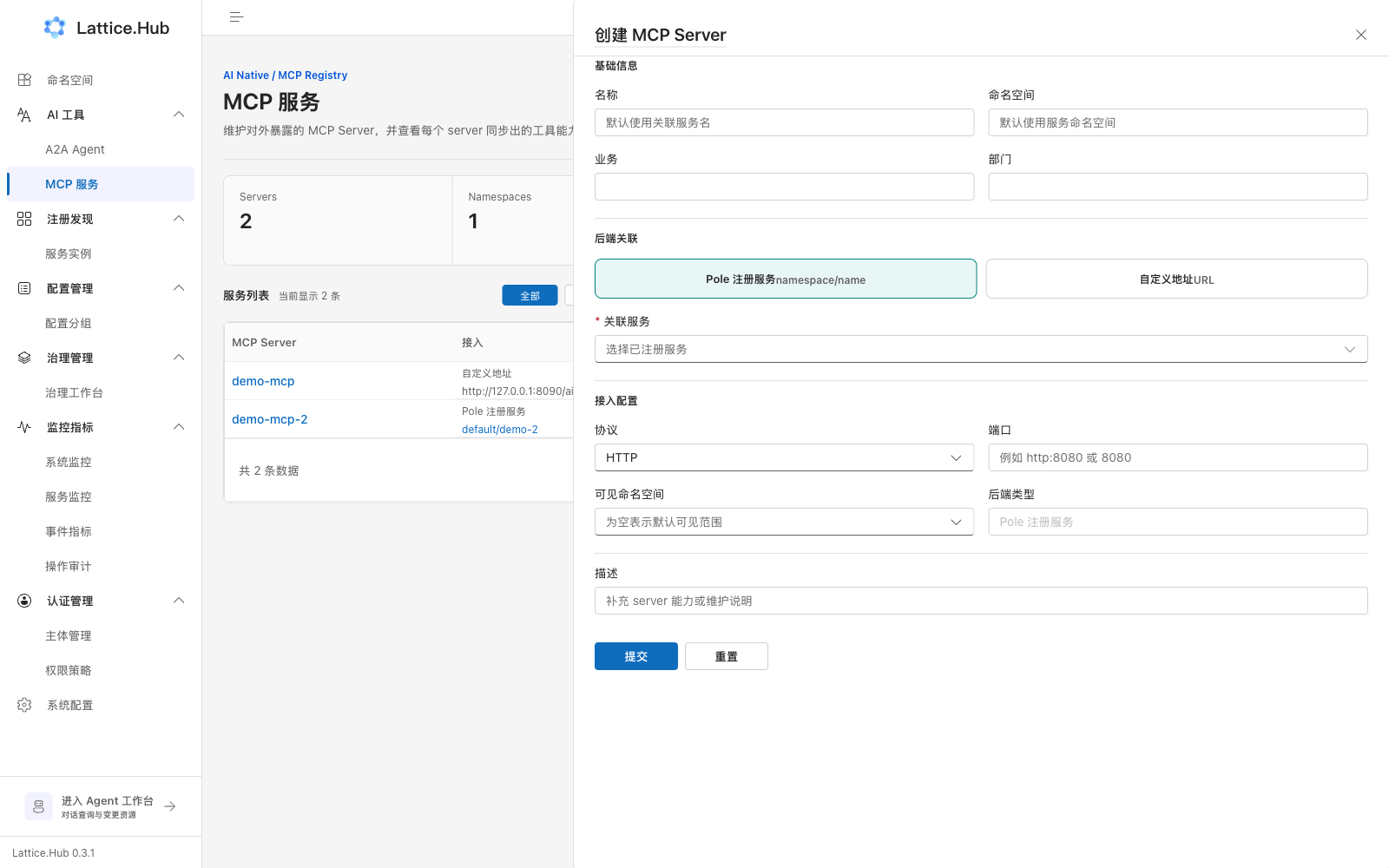Click the AI Native / MCP Registry breadcrumb
1389x868 pixels.
click(x=285, y=76)
